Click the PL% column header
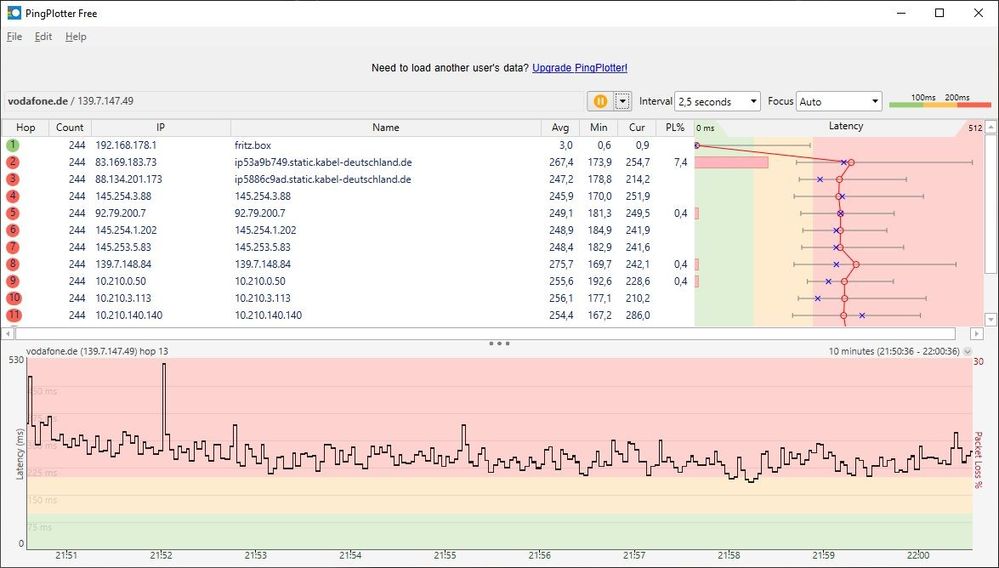This screenshot has width=999, height=568. click(675, 128)
